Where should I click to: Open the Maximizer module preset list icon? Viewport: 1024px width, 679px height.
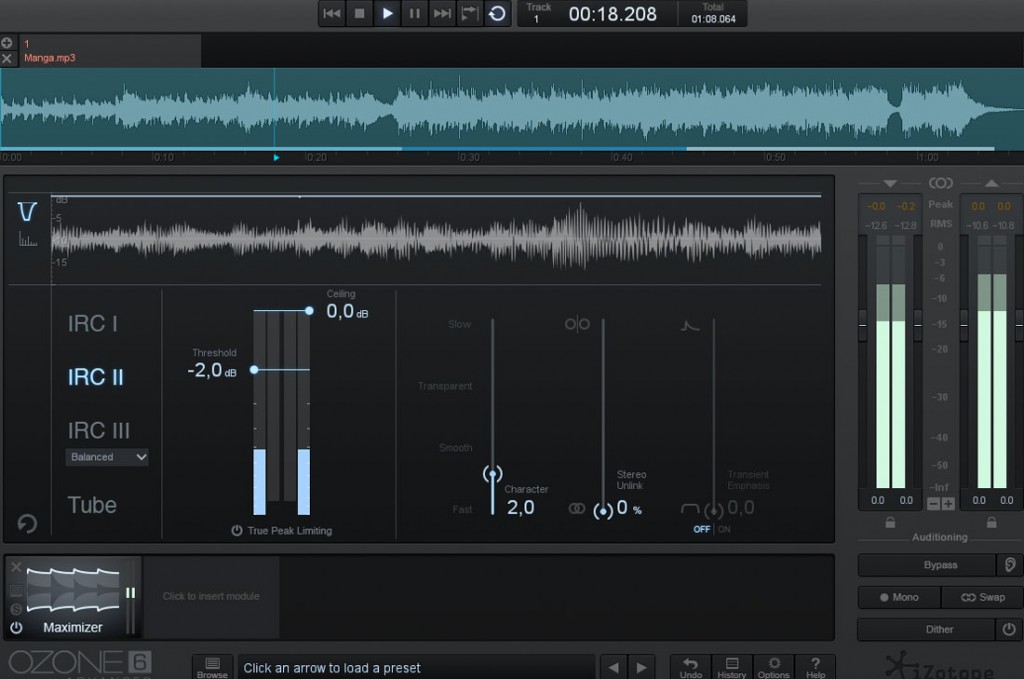tap(16, 591)
